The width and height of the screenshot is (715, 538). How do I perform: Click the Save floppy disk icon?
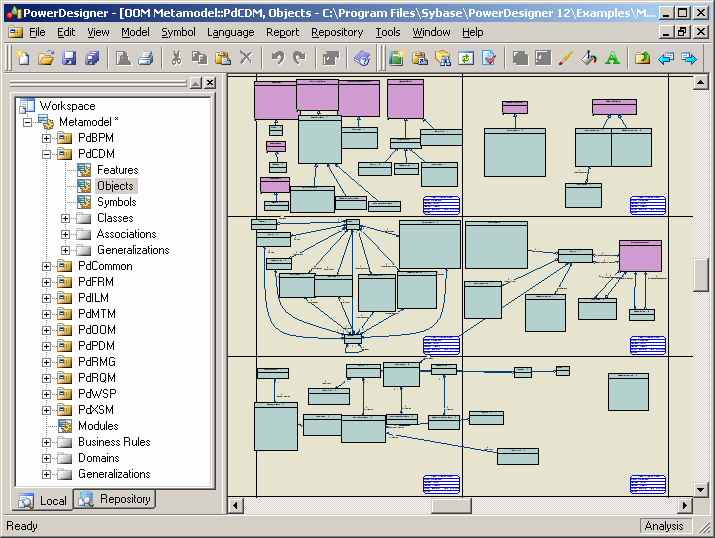(69, 58)
